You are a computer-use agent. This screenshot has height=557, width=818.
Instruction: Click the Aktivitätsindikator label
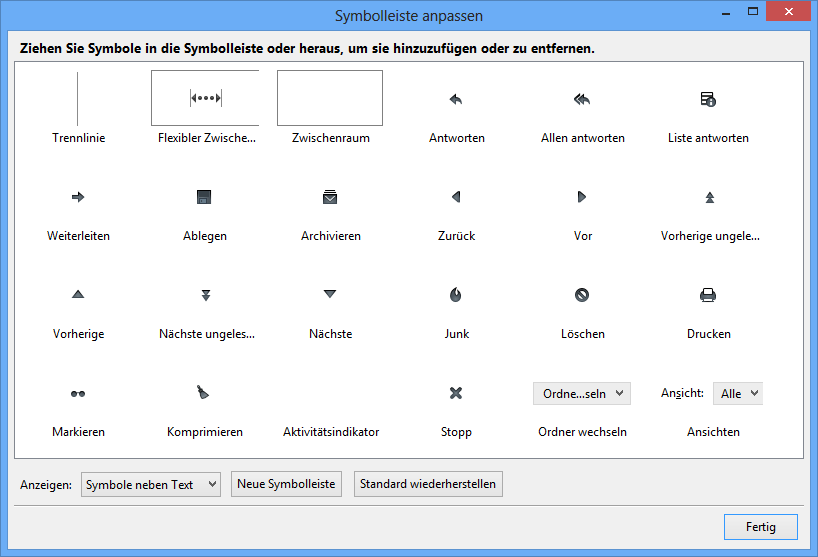pos(331,432)
